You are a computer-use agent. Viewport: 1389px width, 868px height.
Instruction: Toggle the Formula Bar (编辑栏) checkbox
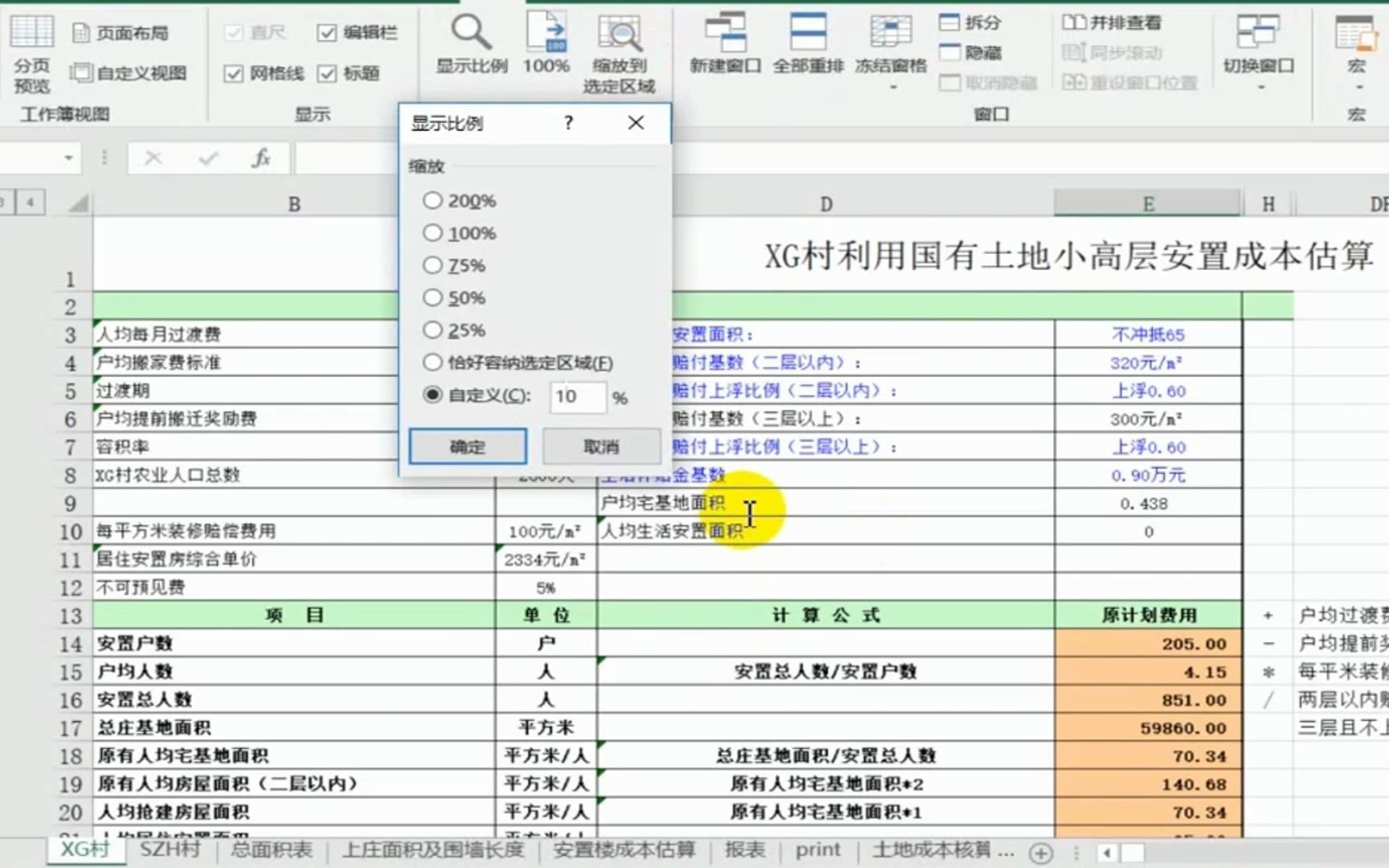pos(326,33)
